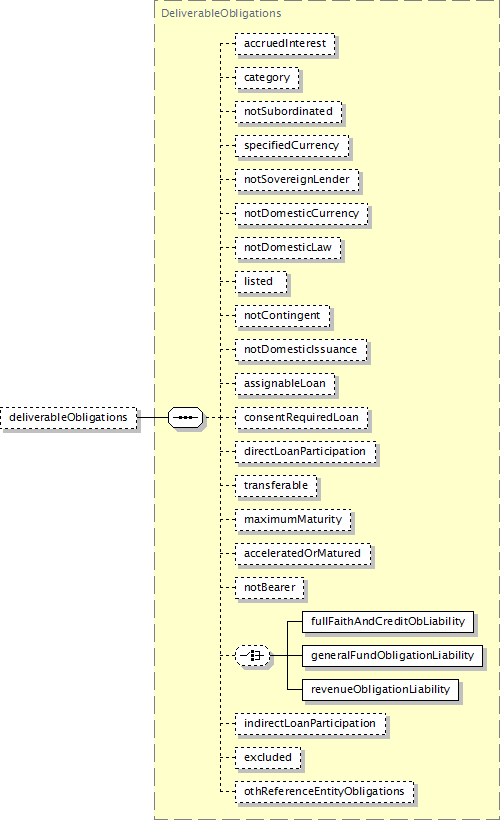The width and height of the screenshot is (500, 820).
Task: Click othReferenceEntityObligations element
Action: coord(324,791)
